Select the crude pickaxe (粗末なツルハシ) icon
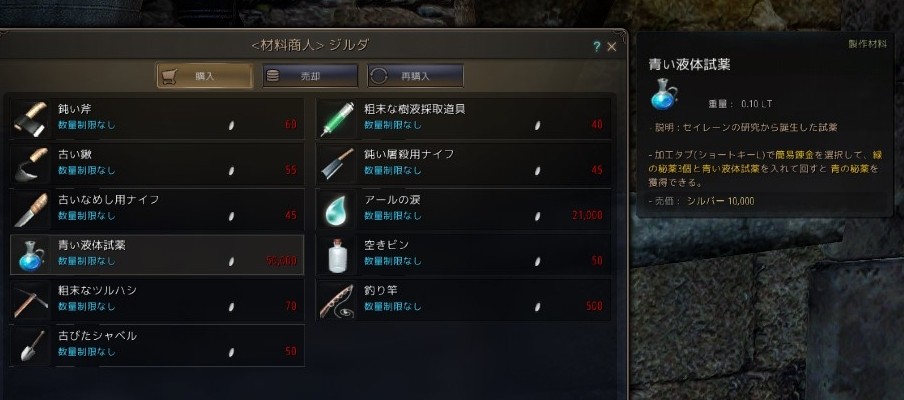The height and width of the screenshot is (400, 904). coord(31,300)
